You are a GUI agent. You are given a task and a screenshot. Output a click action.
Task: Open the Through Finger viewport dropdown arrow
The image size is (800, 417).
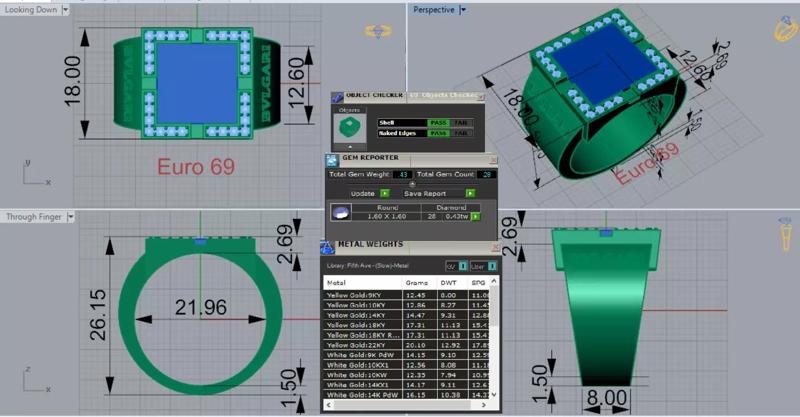(70, 217)
